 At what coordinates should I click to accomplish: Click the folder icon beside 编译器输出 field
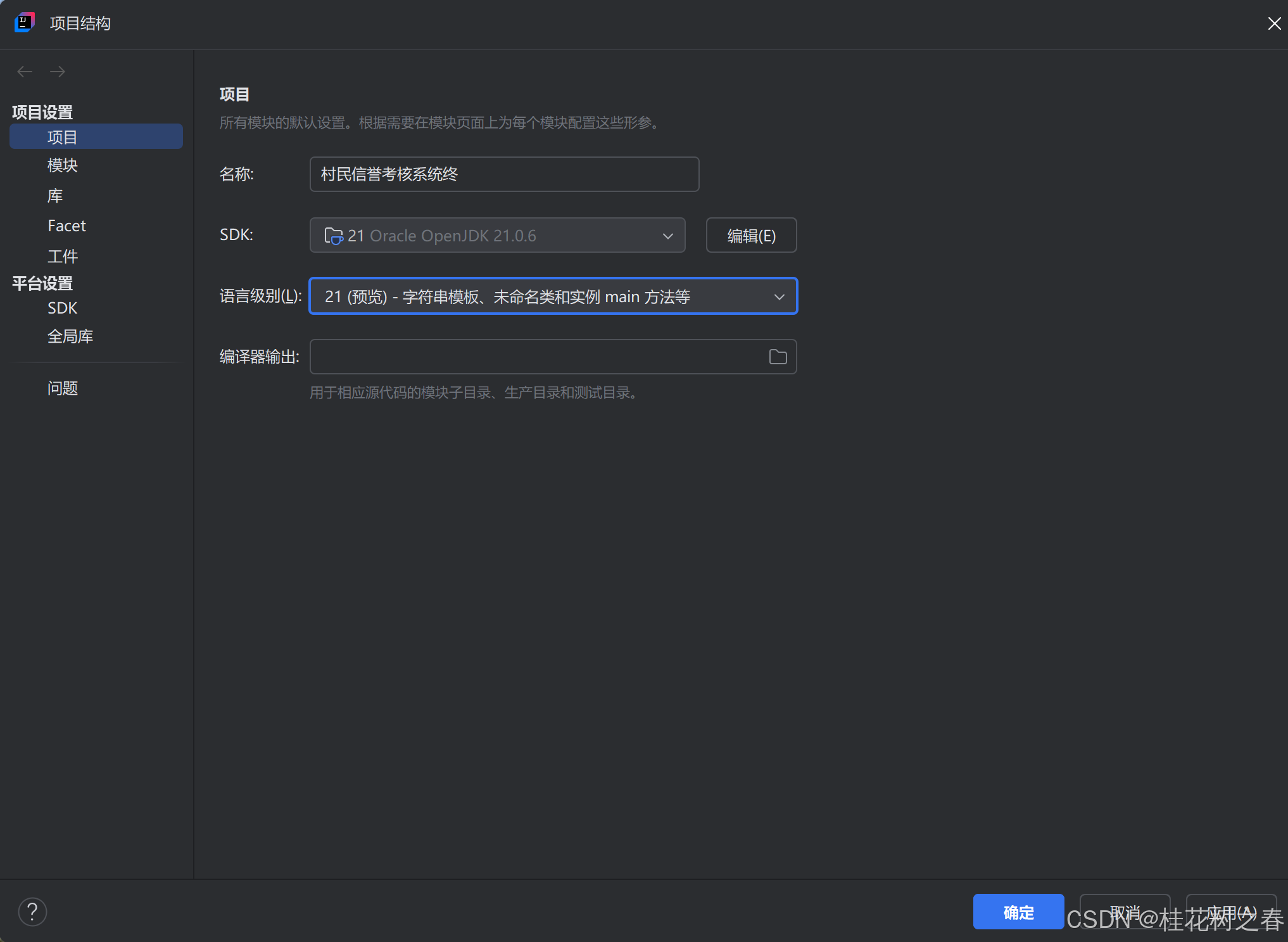click(777, 357)
